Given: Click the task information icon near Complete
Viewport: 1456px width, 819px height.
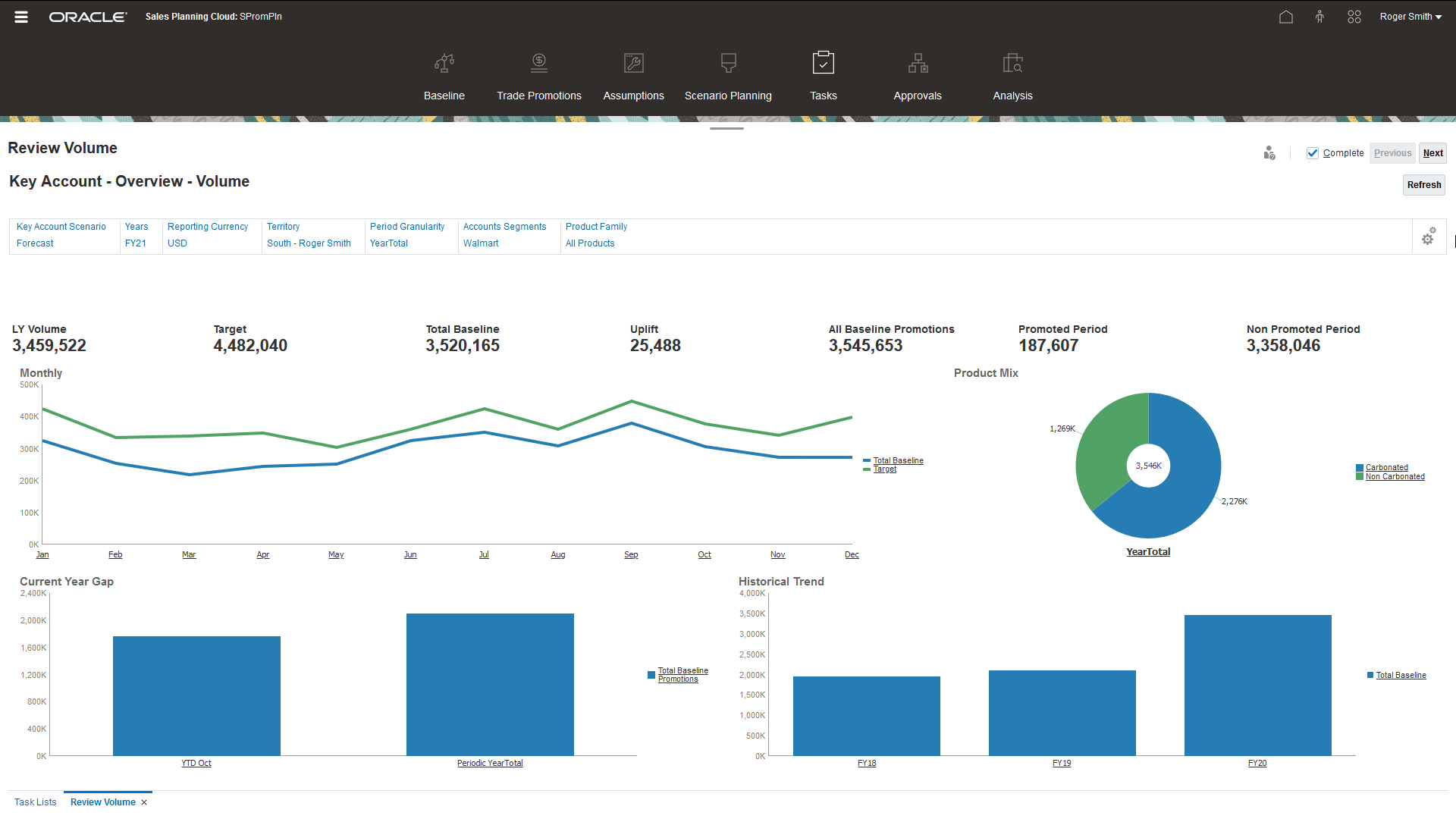Looking at the screenshot, I should pyautogui.click(x=1270, y=152).
